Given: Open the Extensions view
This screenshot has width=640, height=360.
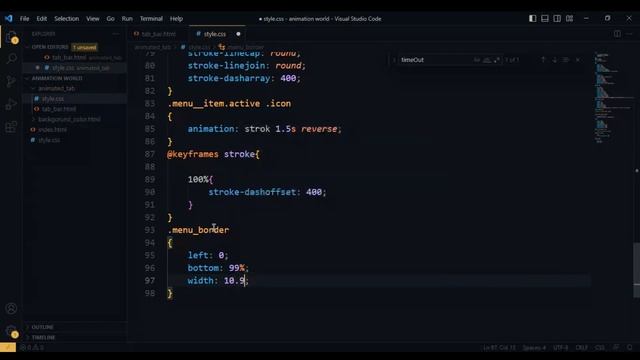Looking at the screenshot, I should (11, 127).
